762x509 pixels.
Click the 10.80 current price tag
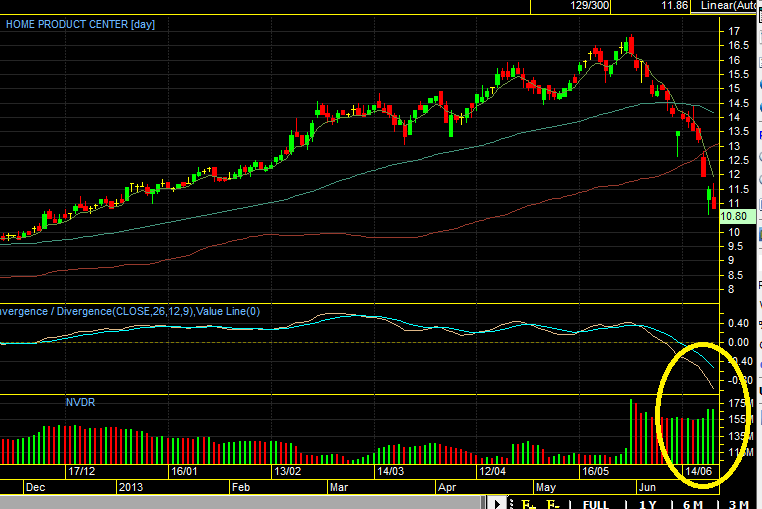737,216
